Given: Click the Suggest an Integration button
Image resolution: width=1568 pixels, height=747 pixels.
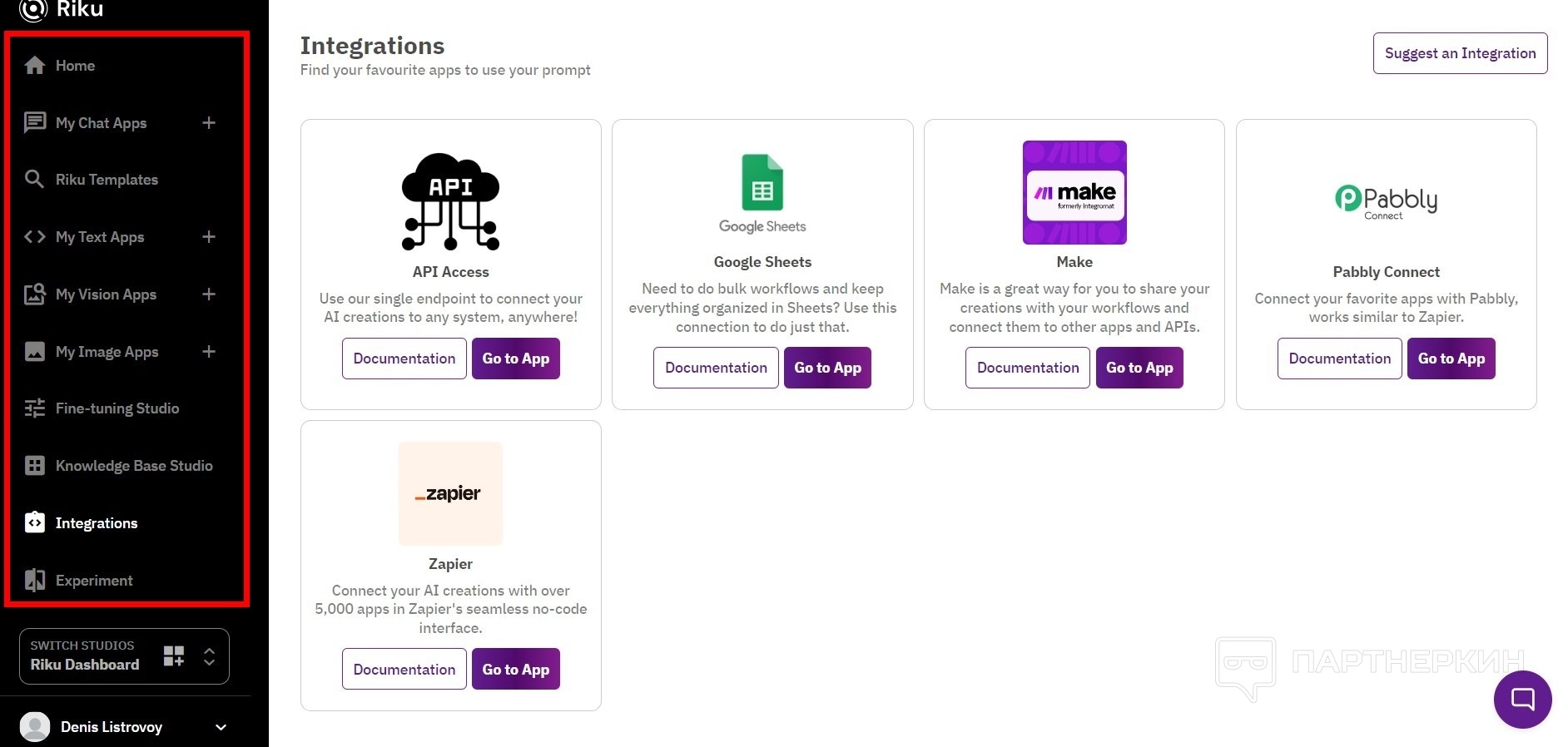Looking at the screenshot, I should 1460,53.
